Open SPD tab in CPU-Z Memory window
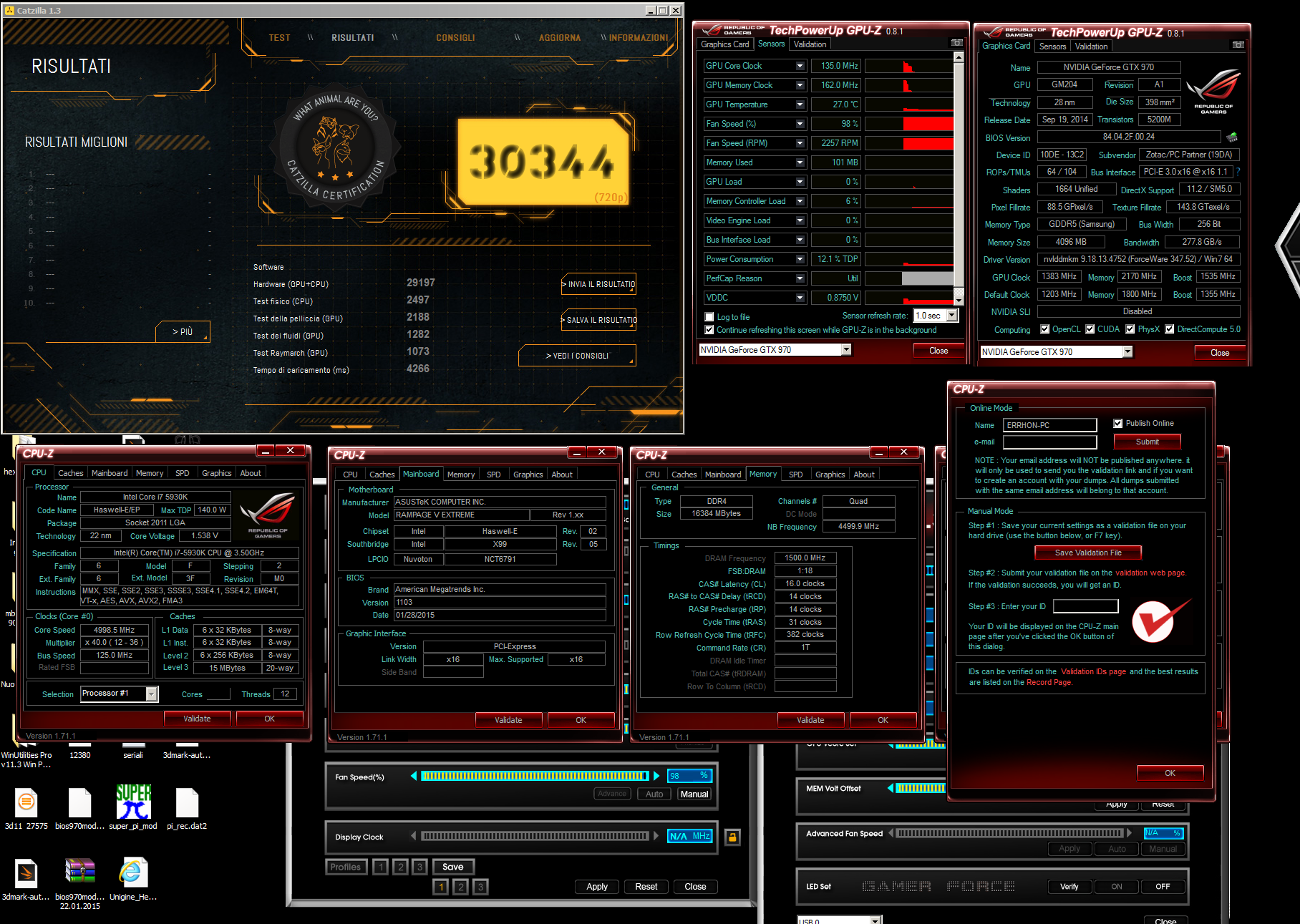Viewport: 1300px width, 924px height. tap(795, 475)
